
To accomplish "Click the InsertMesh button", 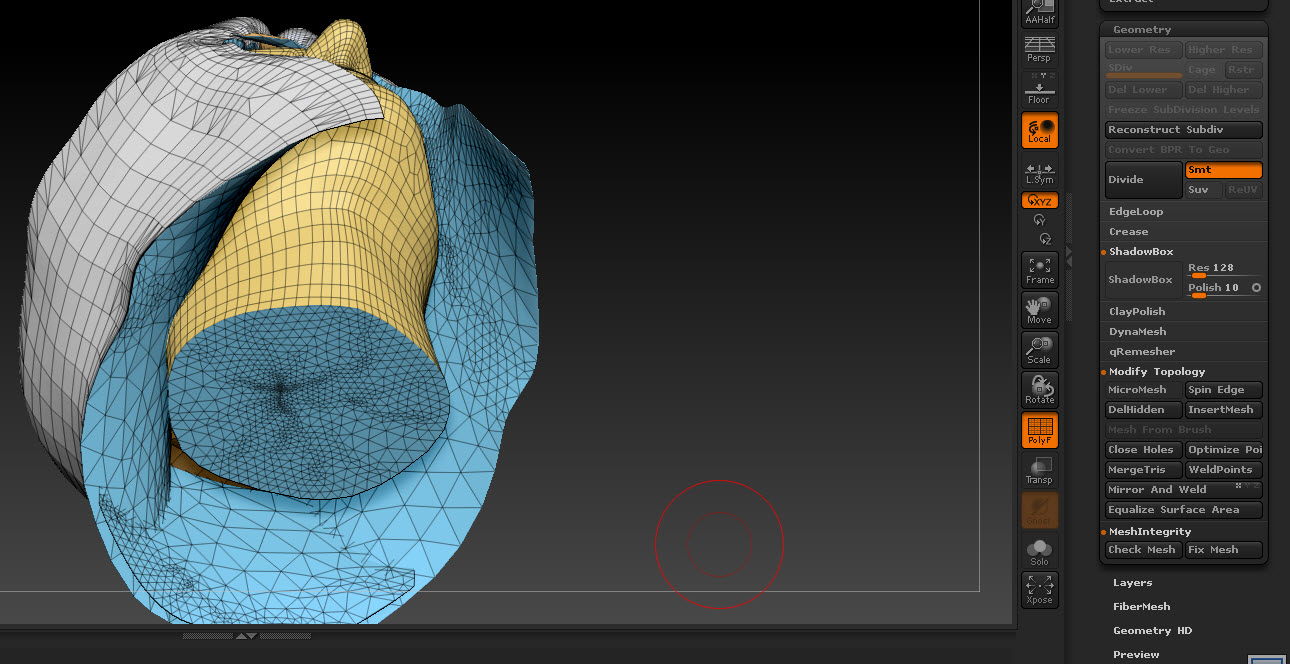I will (x=1224, y=410).
